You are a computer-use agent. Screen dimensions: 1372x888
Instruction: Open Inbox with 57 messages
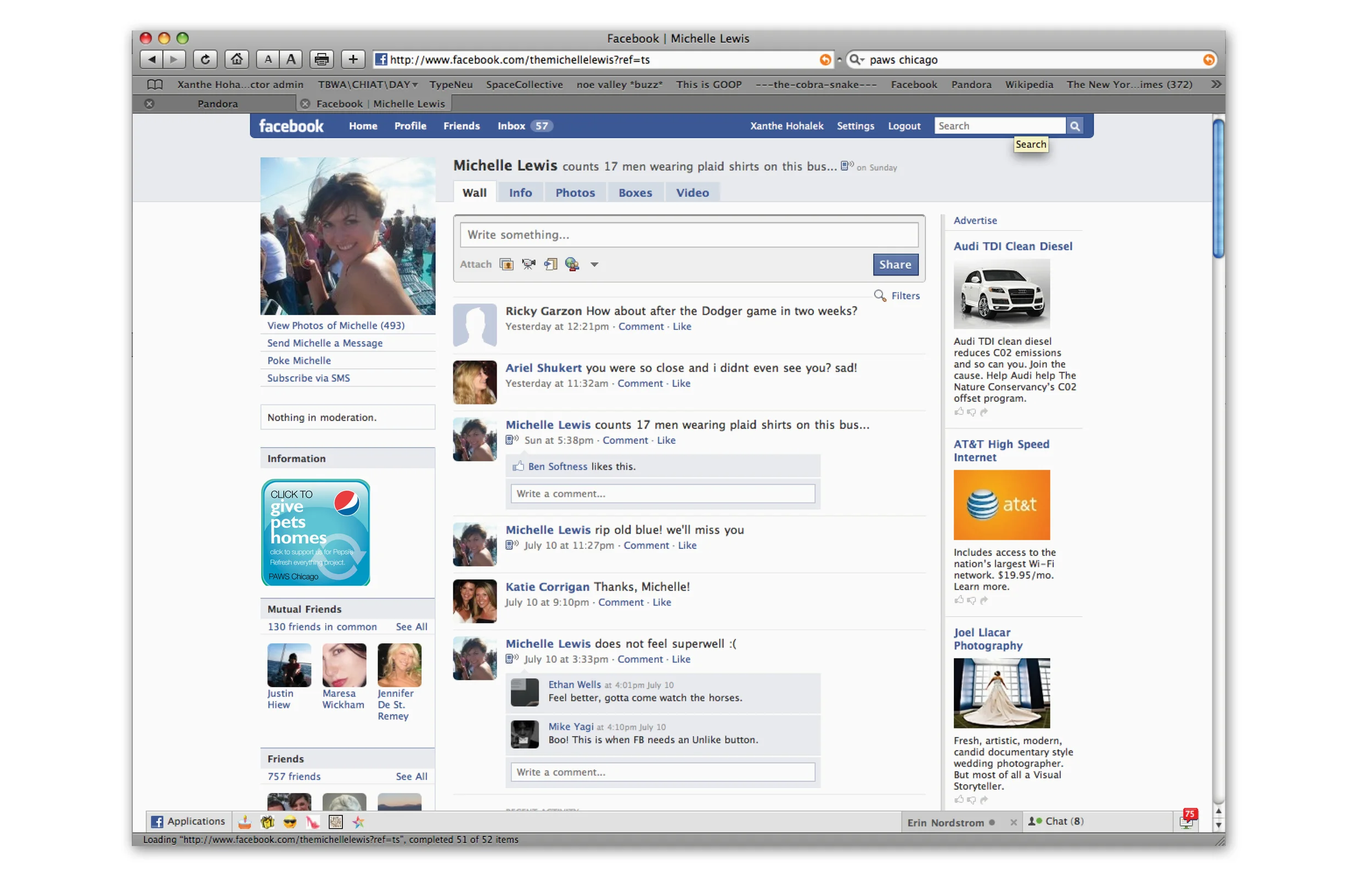pyautogui.click(x=525, y=126)
